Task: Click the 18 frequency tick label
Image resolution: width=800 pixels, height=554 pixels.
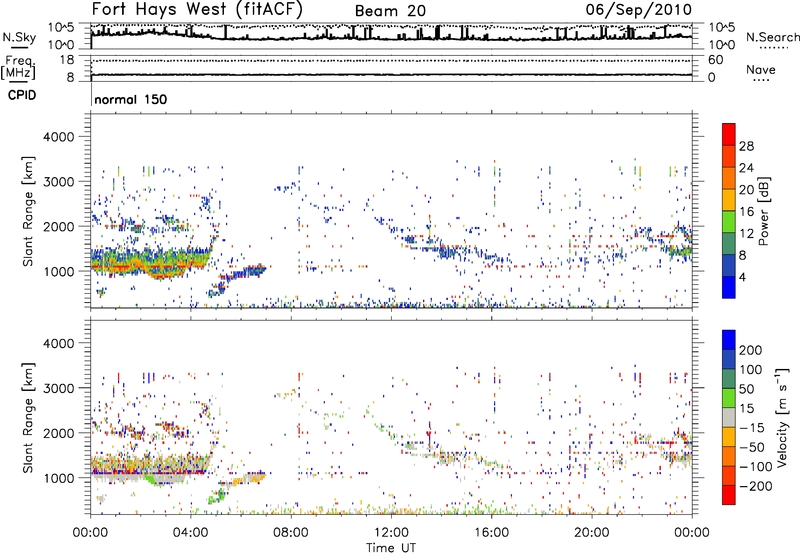Action: 67,60
